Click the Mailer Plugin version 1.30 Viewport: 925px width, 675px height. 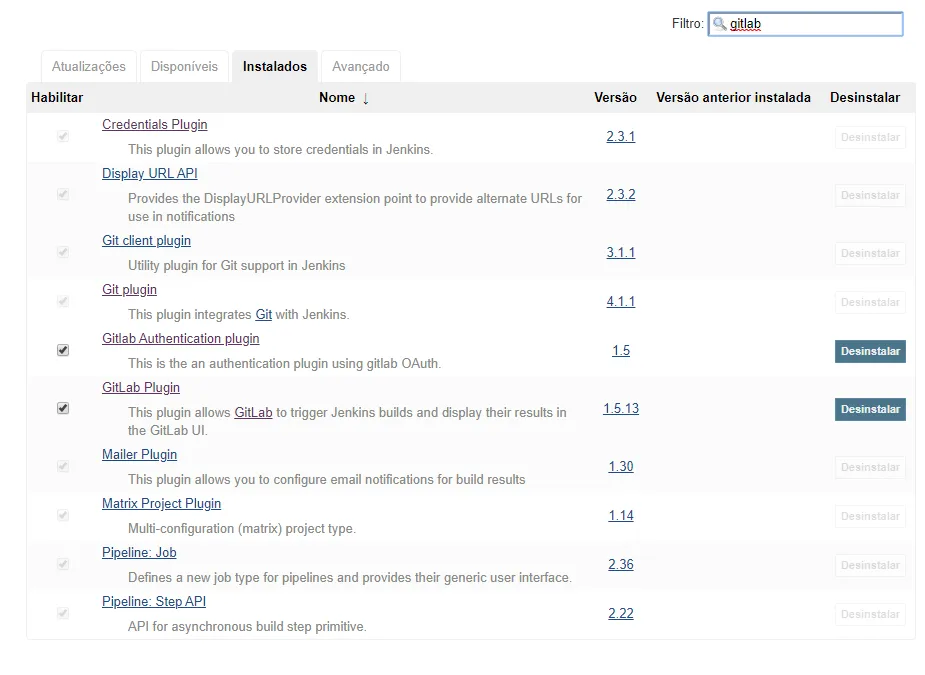pyautogui.click(x=621, y=466)
